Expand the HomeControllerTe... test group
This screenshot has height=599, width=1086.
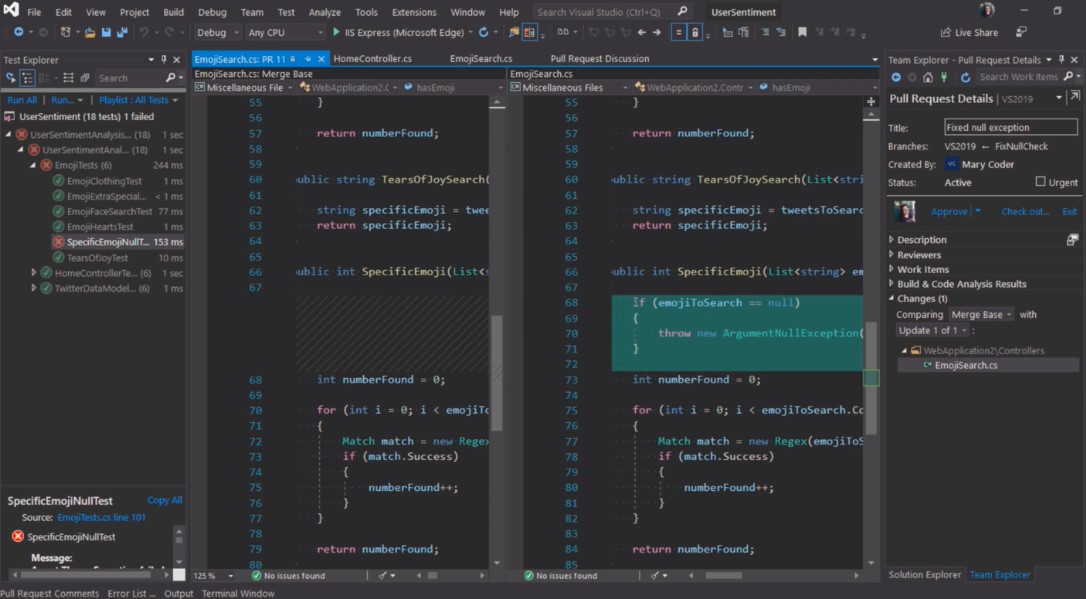pyautogui.click(x=33, y=273)
